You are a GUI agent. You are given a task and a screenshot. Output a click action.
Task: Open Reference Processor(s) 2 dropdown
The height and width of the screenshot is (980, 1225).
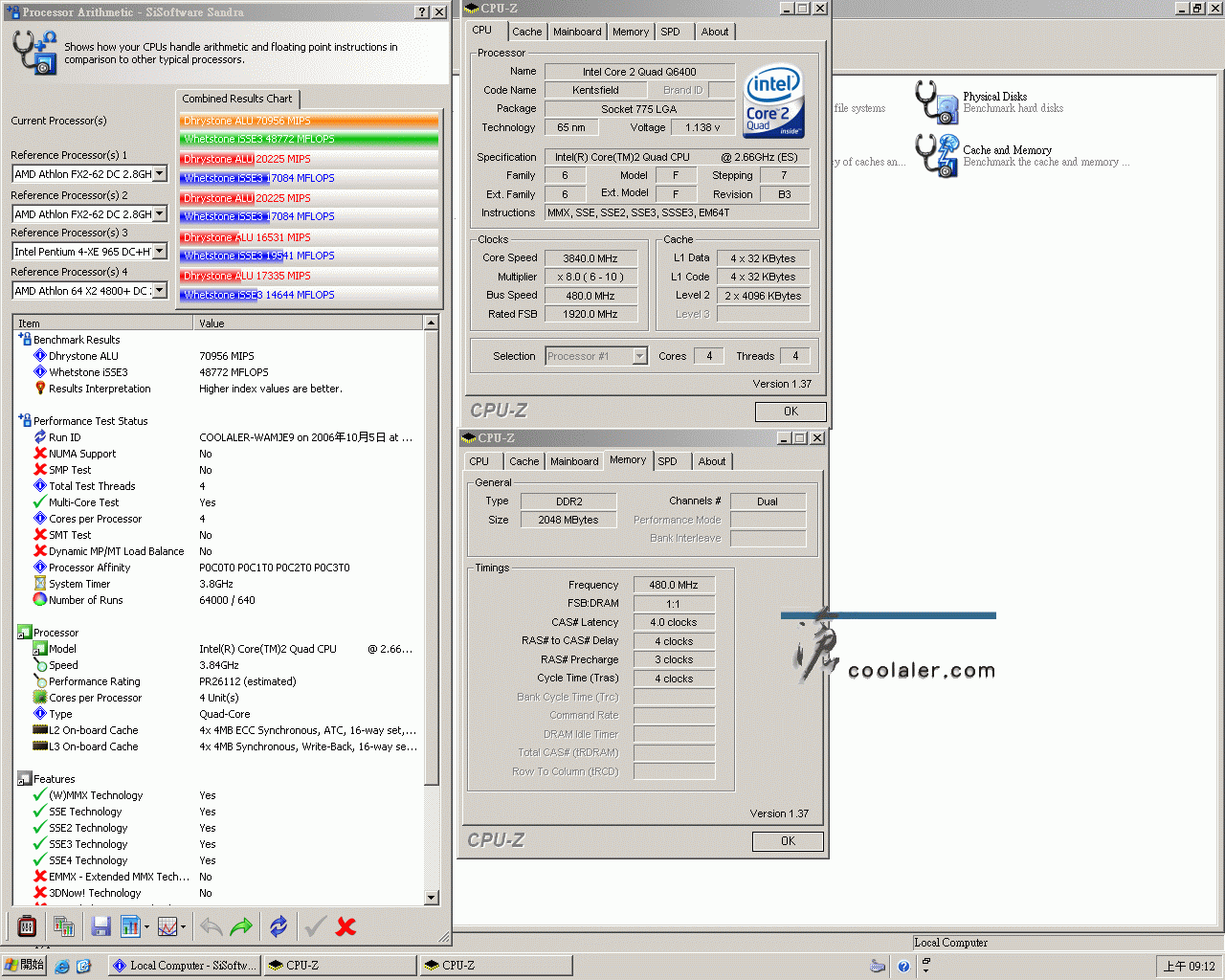pyautogui.click(x=160, y=213)
